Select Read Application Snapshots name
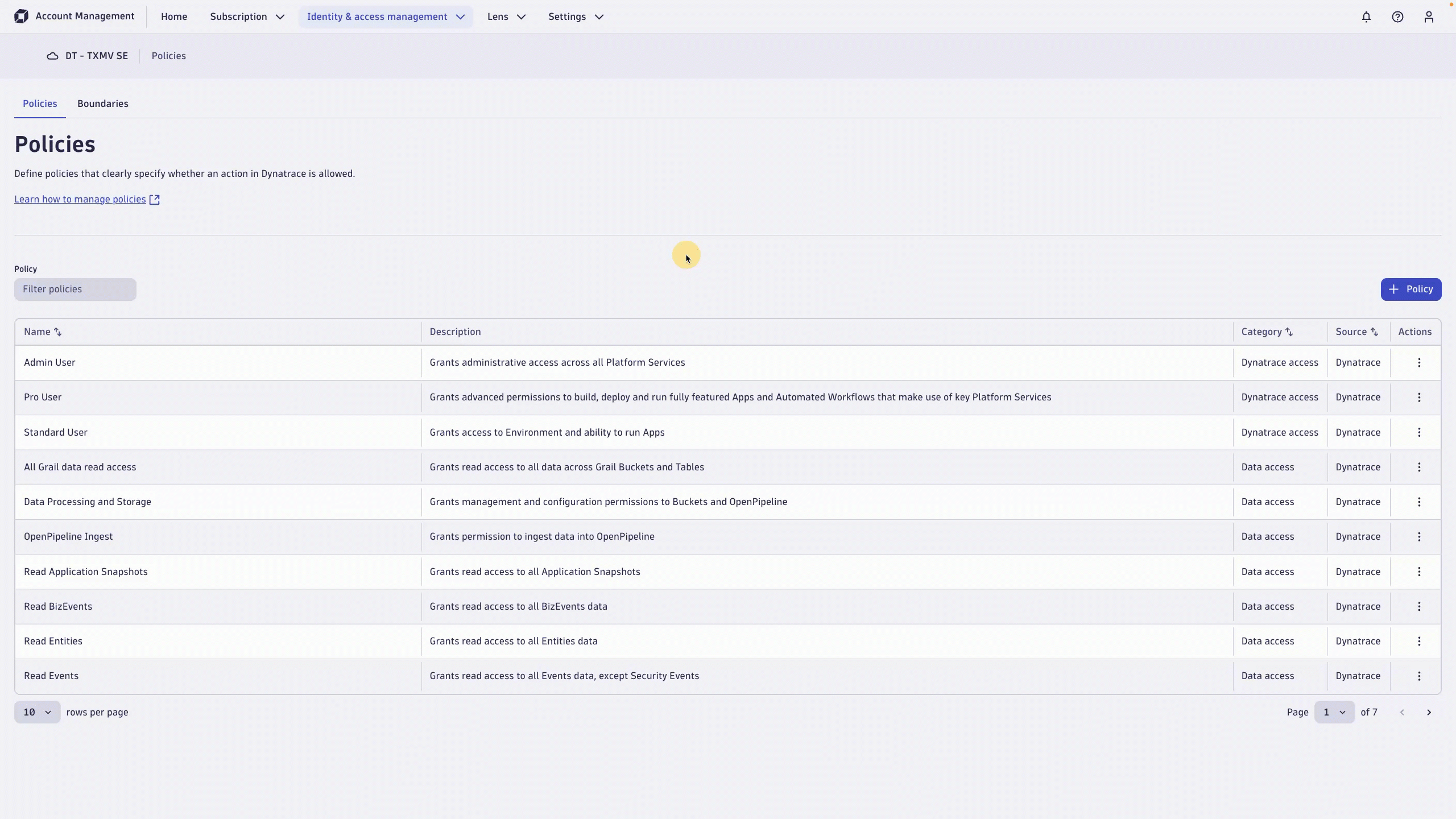 86,572
